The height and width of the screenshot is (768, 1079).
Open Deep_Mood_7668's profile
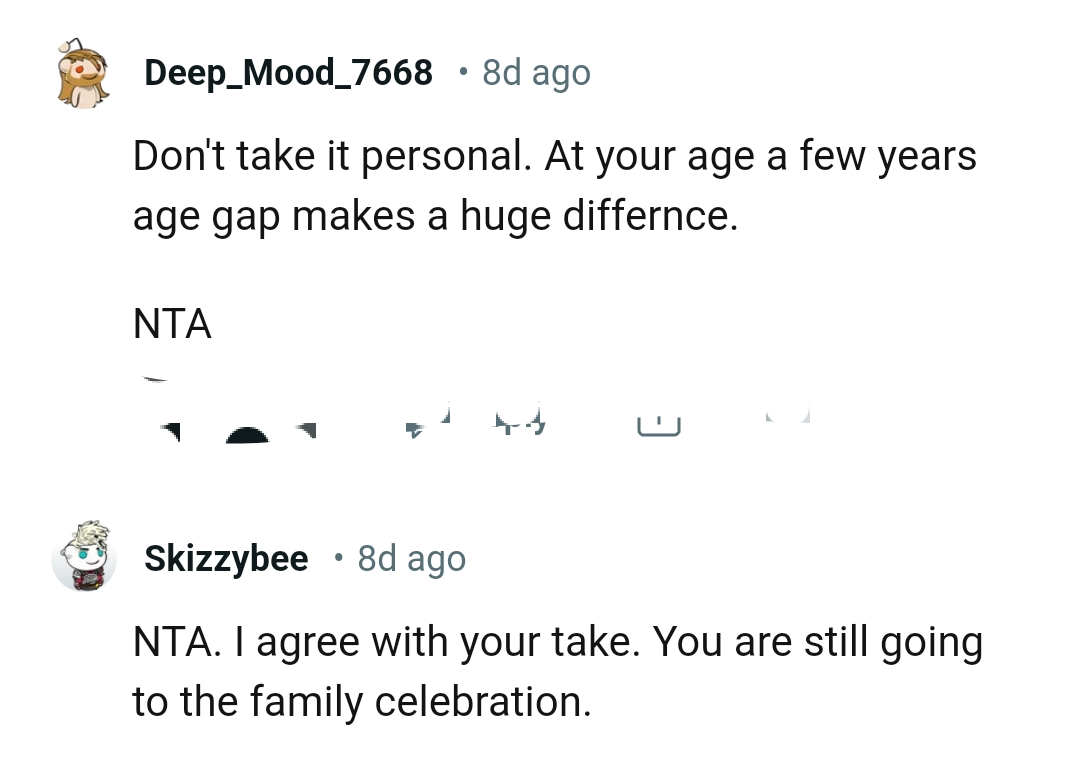[x=288, y=71]
